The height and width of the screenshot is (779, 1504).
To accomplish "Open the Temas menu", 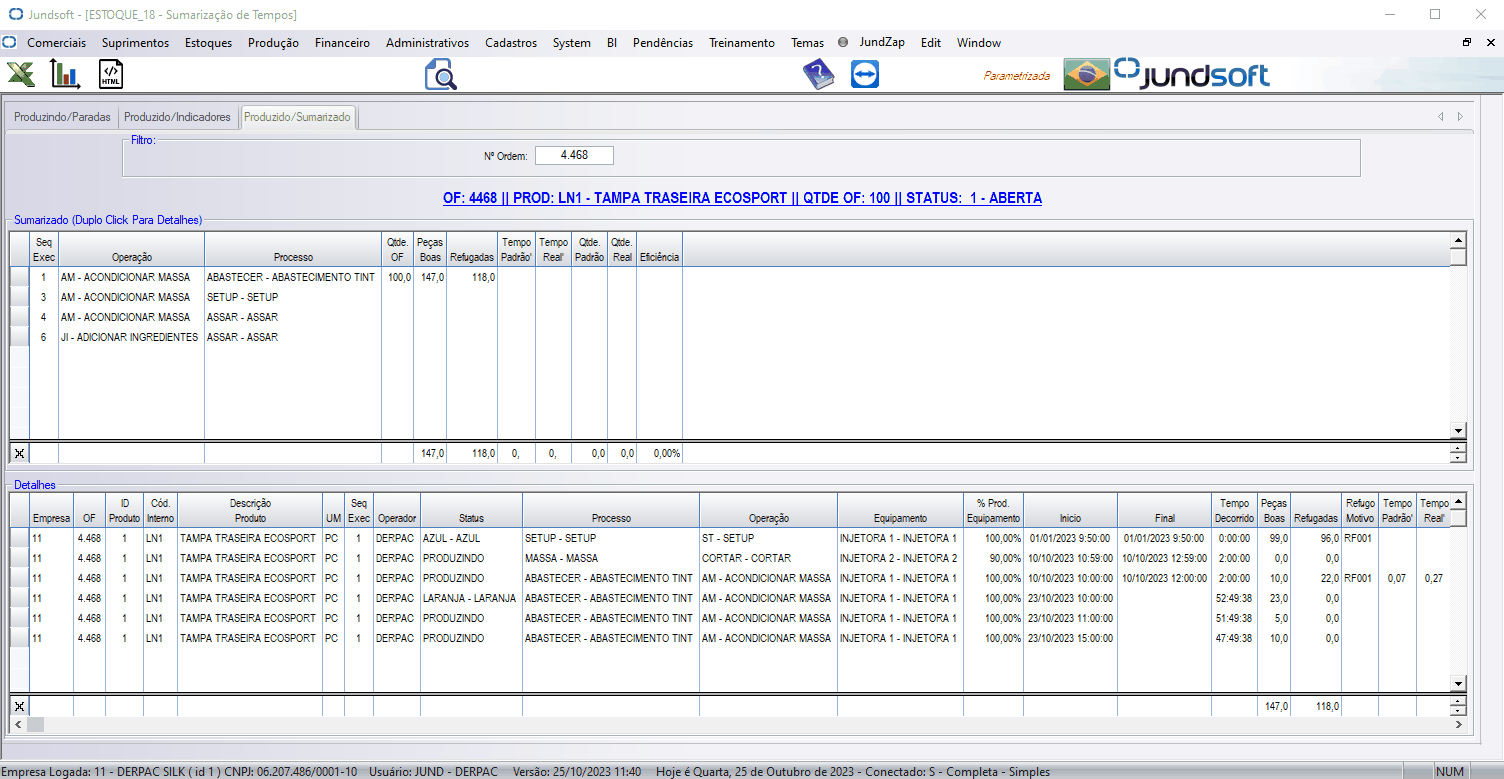I will [807, 43].
